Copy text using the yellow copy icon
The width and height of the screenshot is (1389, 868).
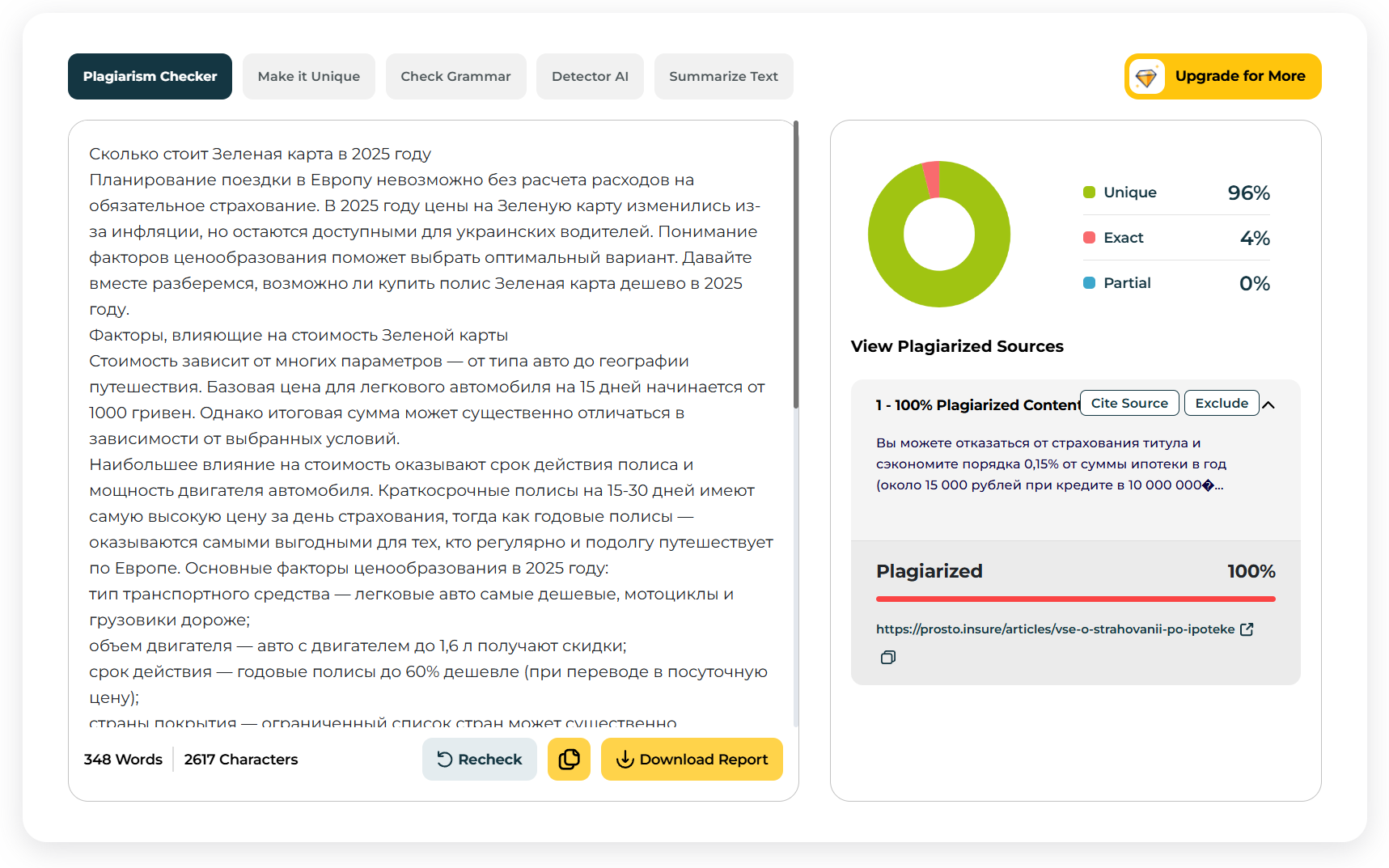pos(569,759)
